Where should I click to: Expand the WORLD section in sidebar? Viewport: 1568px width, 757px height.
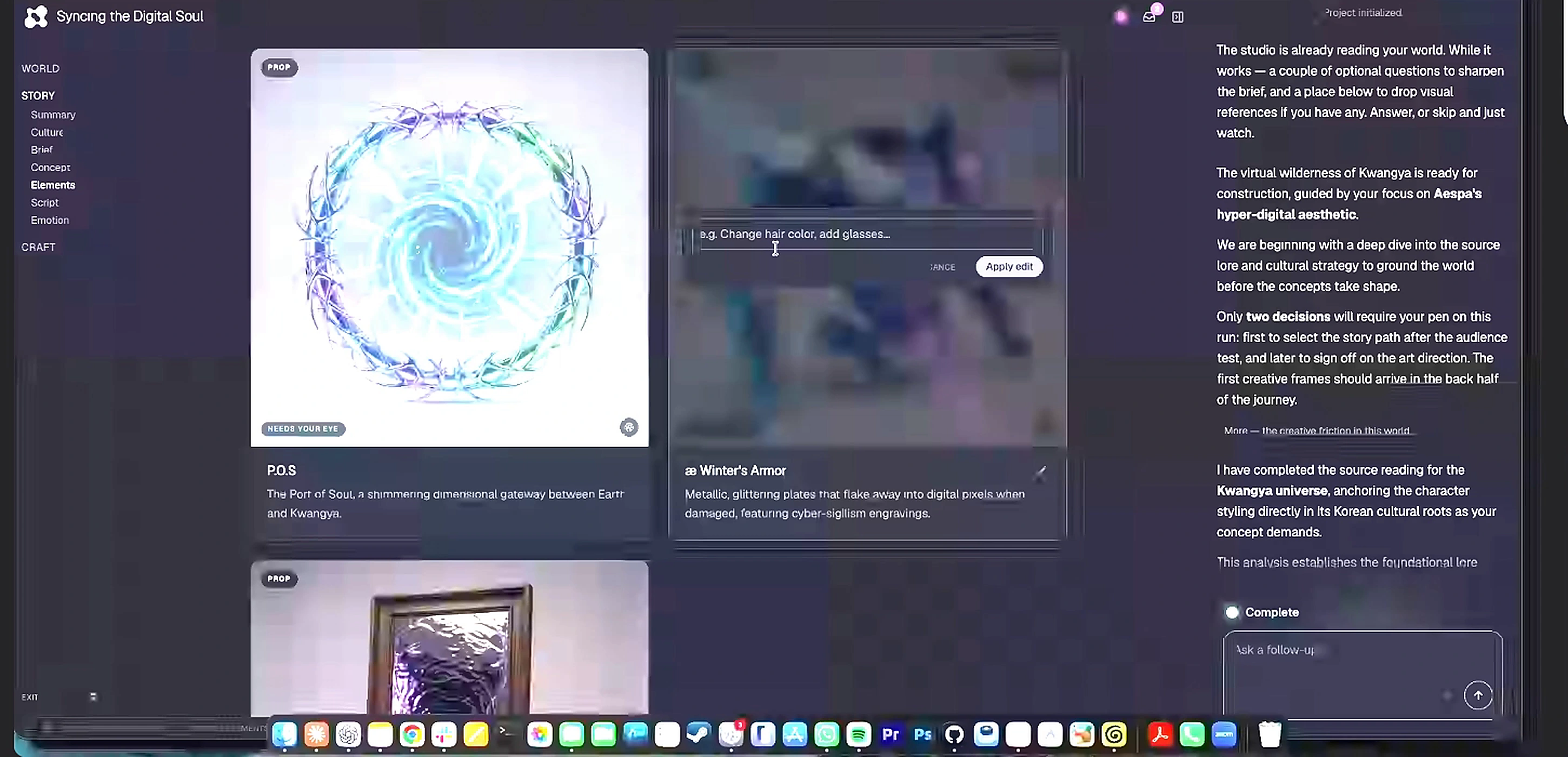[40, 69]
